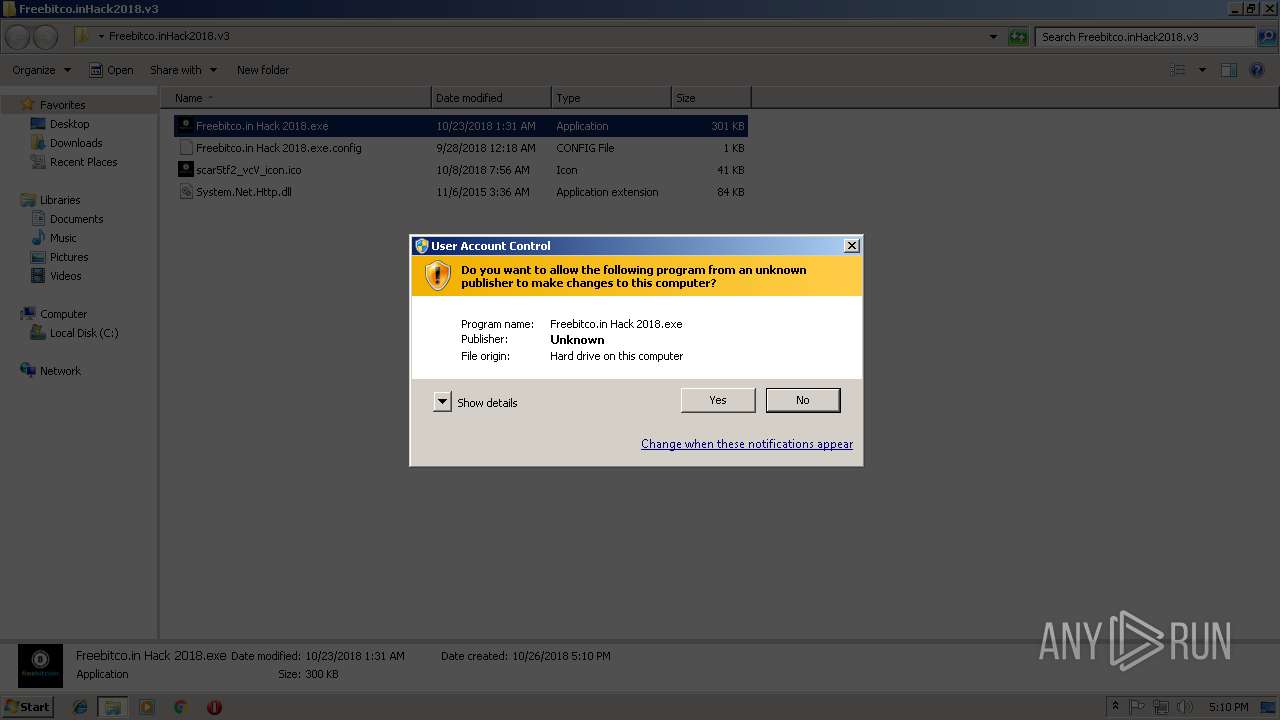Click the exe file's application icon
This screenshot has height=720, width=1280.
coord(185,126)
